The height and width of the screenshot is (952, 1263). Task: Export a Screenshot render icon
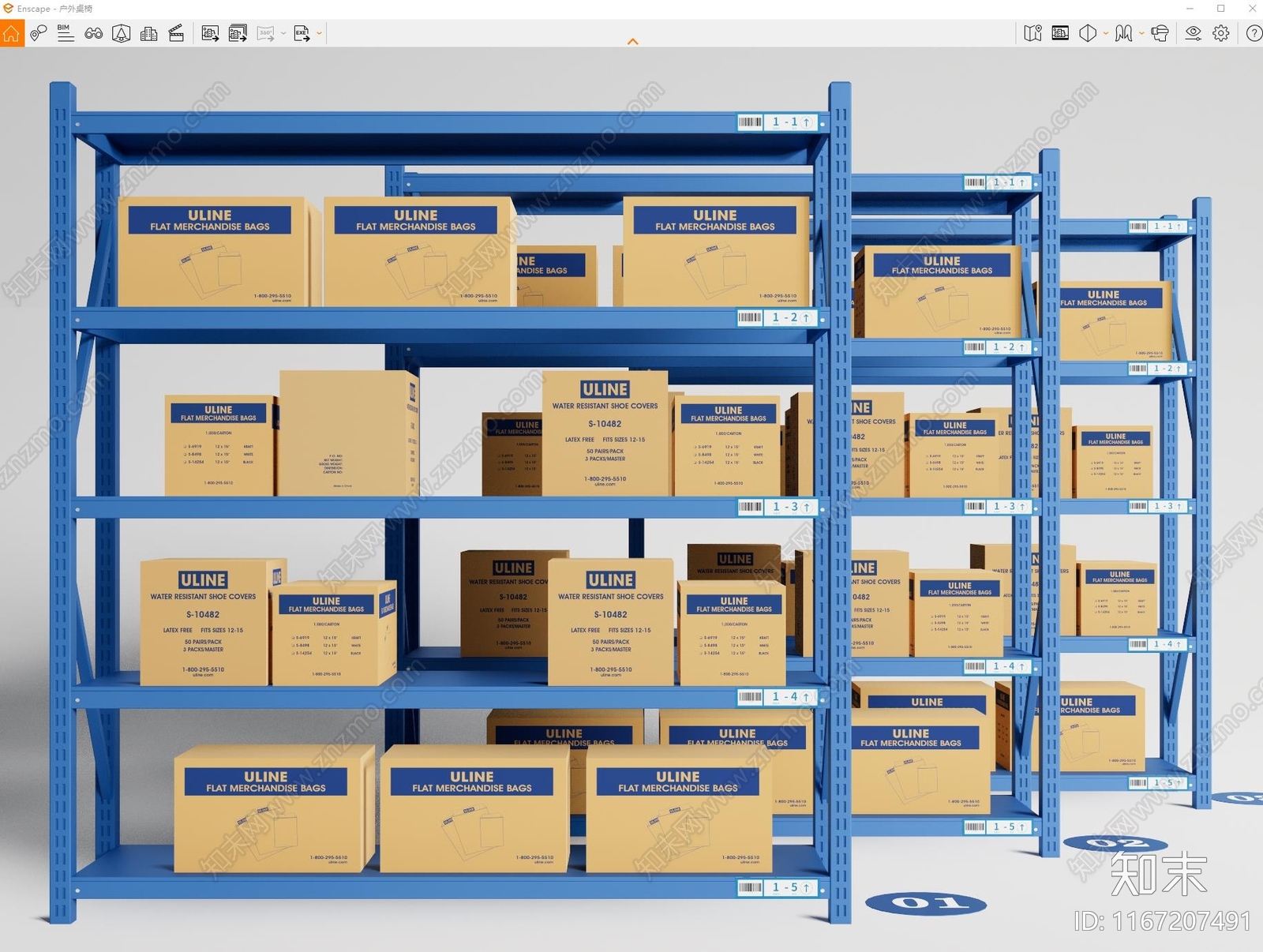(x=210, y=33)
